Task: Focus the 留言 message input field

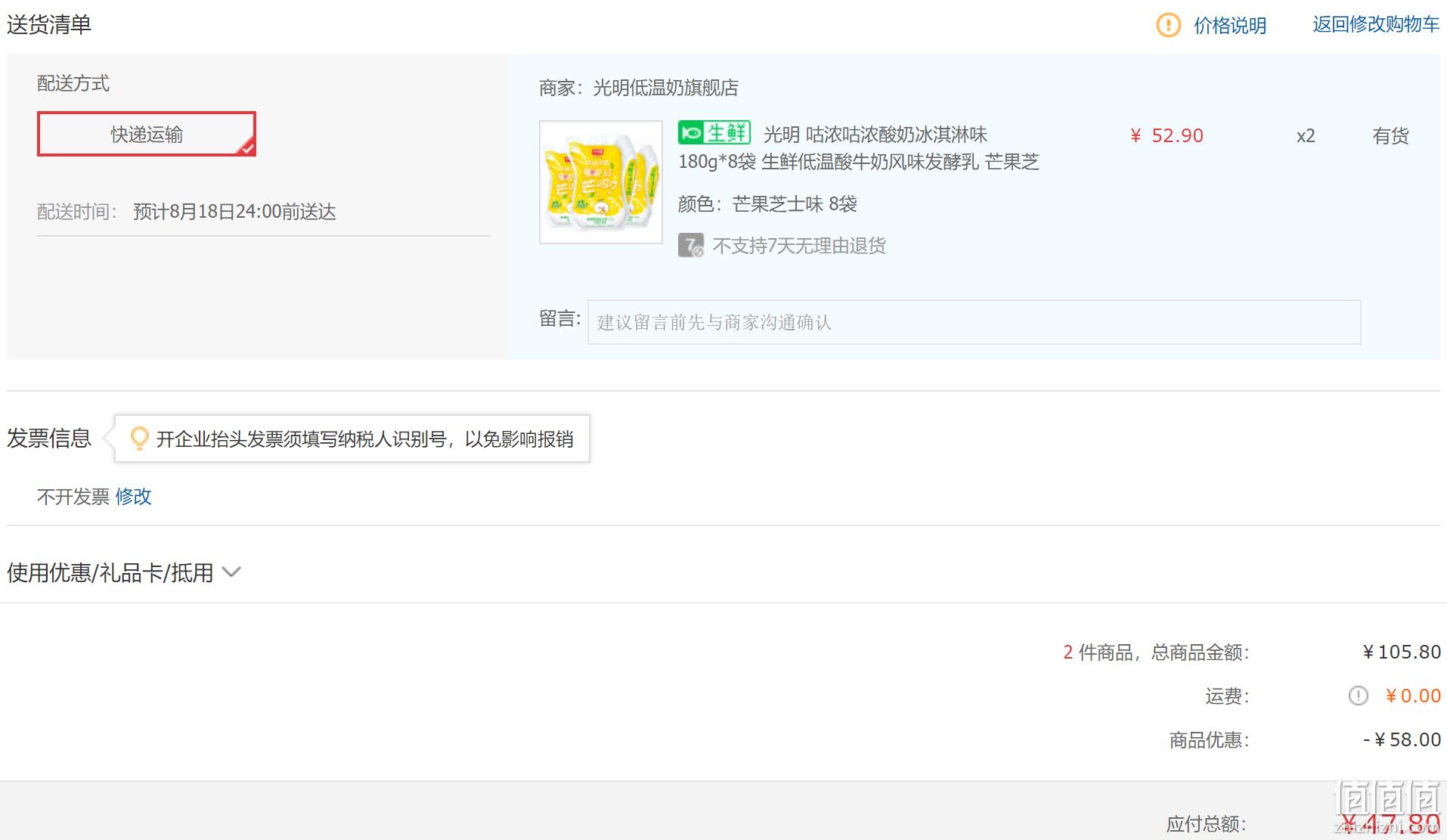Action: (x=974, y=322)
